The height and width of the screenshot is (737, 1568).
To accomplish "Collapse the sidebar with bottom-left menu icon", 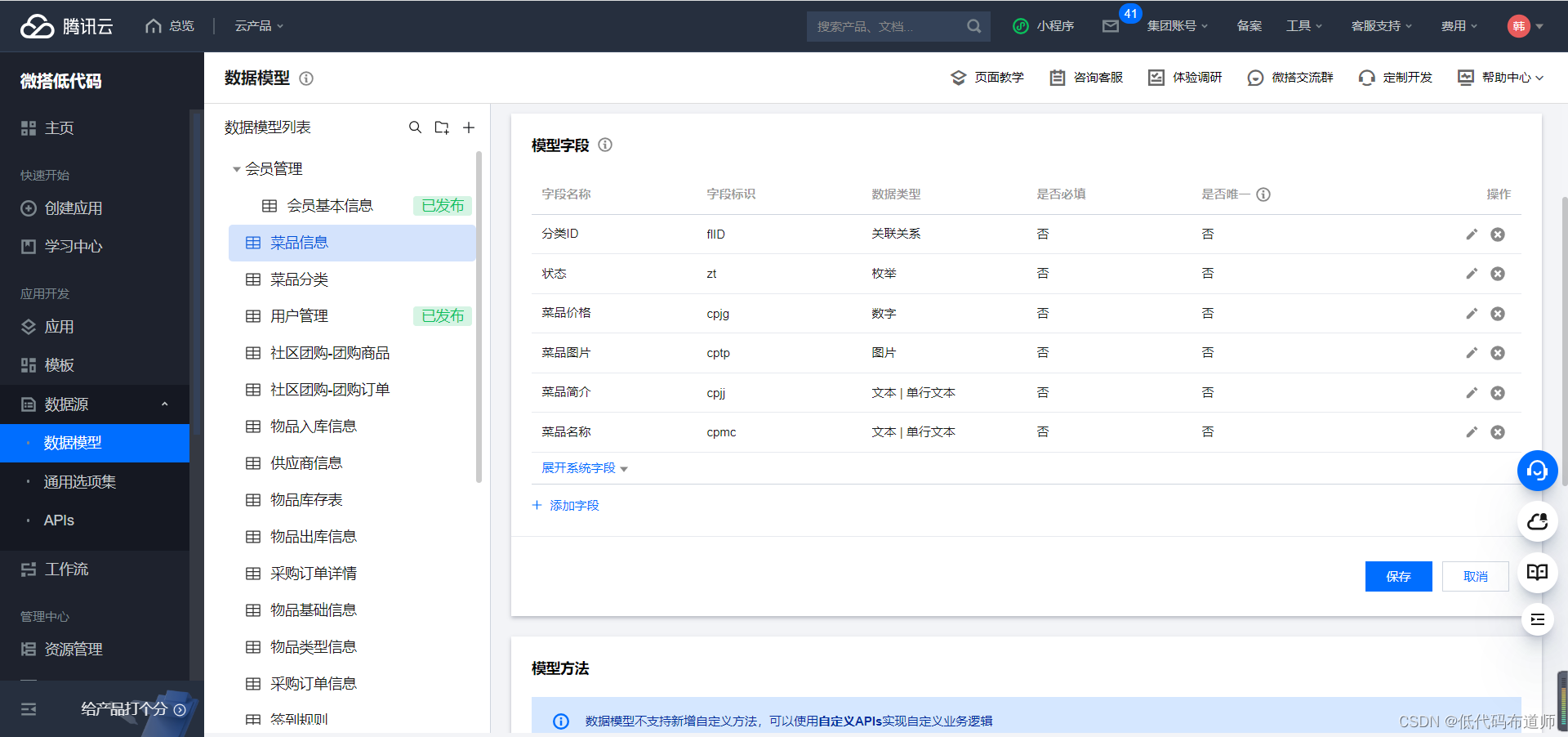I will 29,709.
